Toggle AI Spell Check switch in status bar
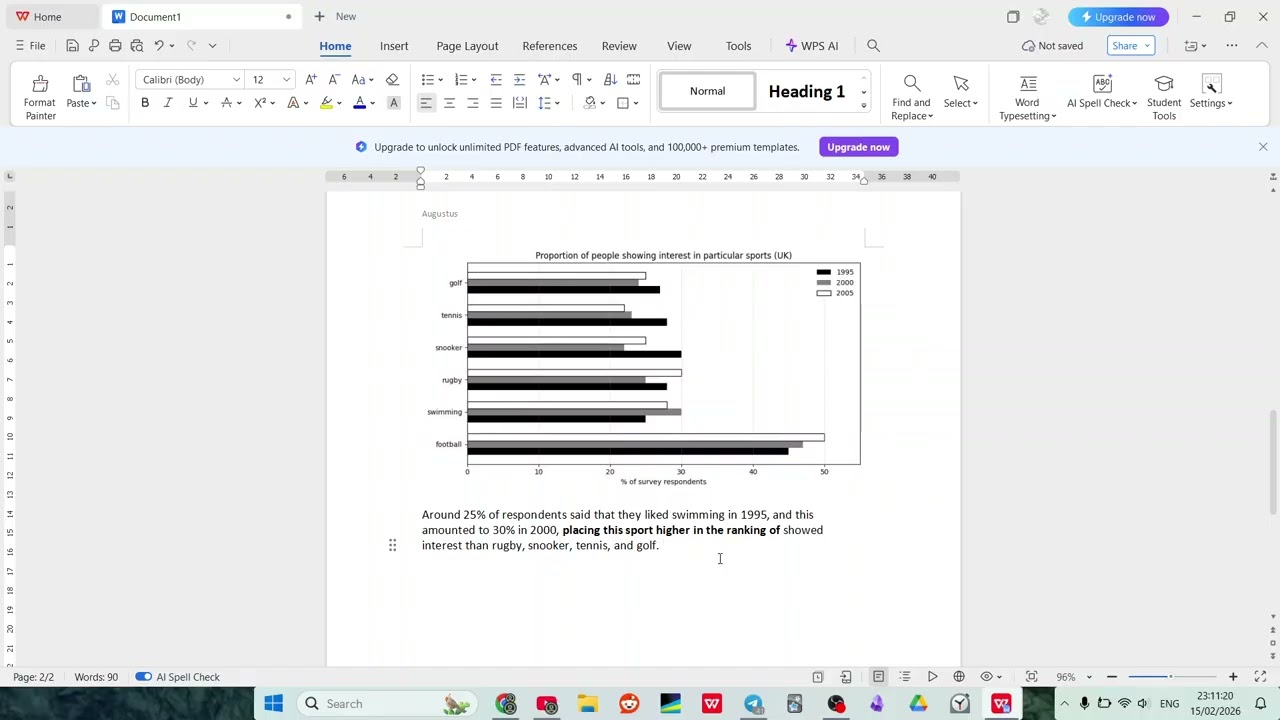The height and width of the screenshot is (720, 1280). click(143, 677)
